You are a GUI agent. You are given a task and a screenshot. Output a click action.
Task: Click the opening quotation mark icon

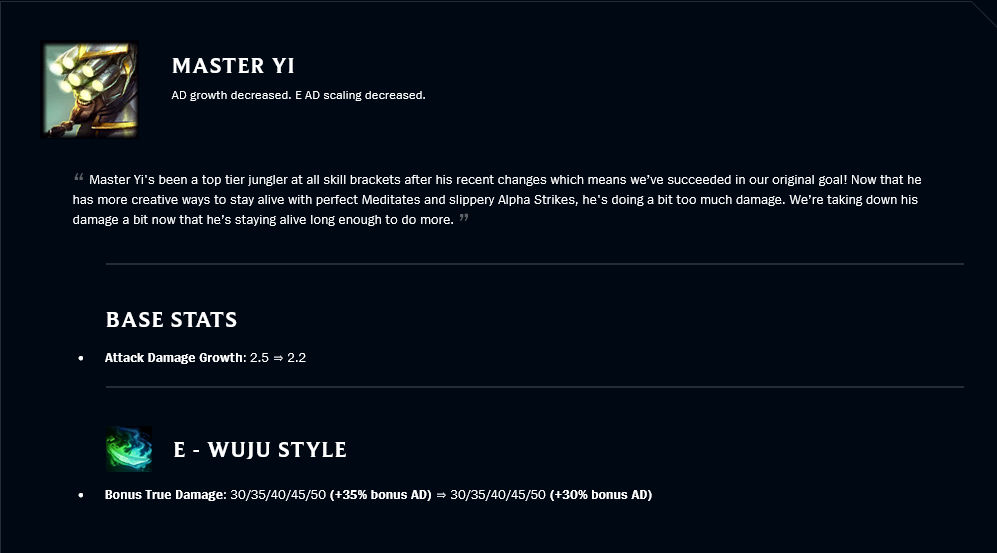click(79, 177)
